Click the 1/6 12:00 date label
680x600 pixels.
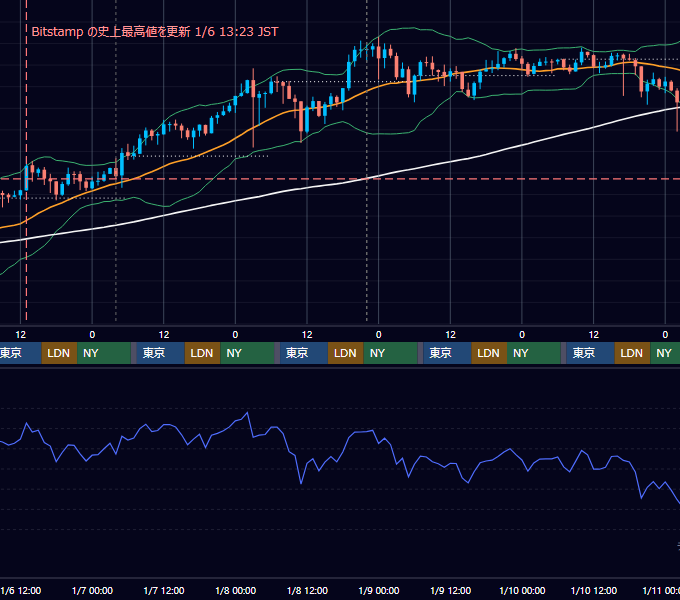tap(21, 590)
